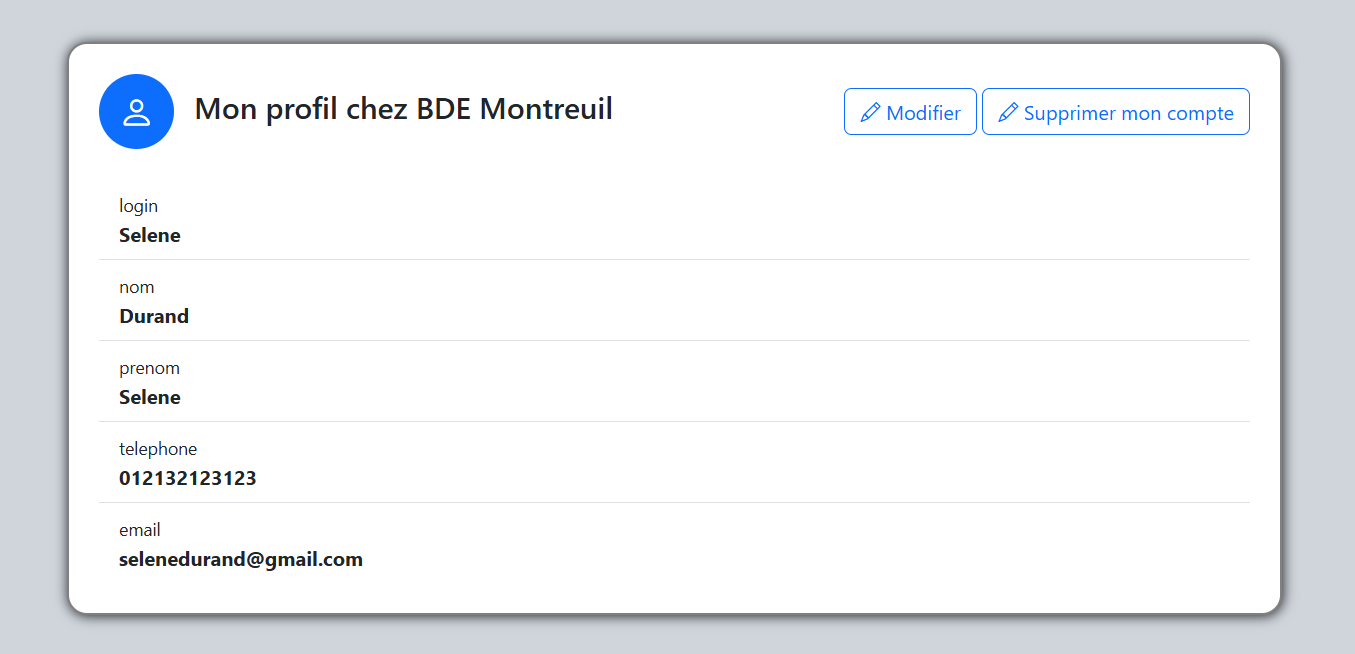
Task: Click the "login" field label
Action: click(138, 206)
